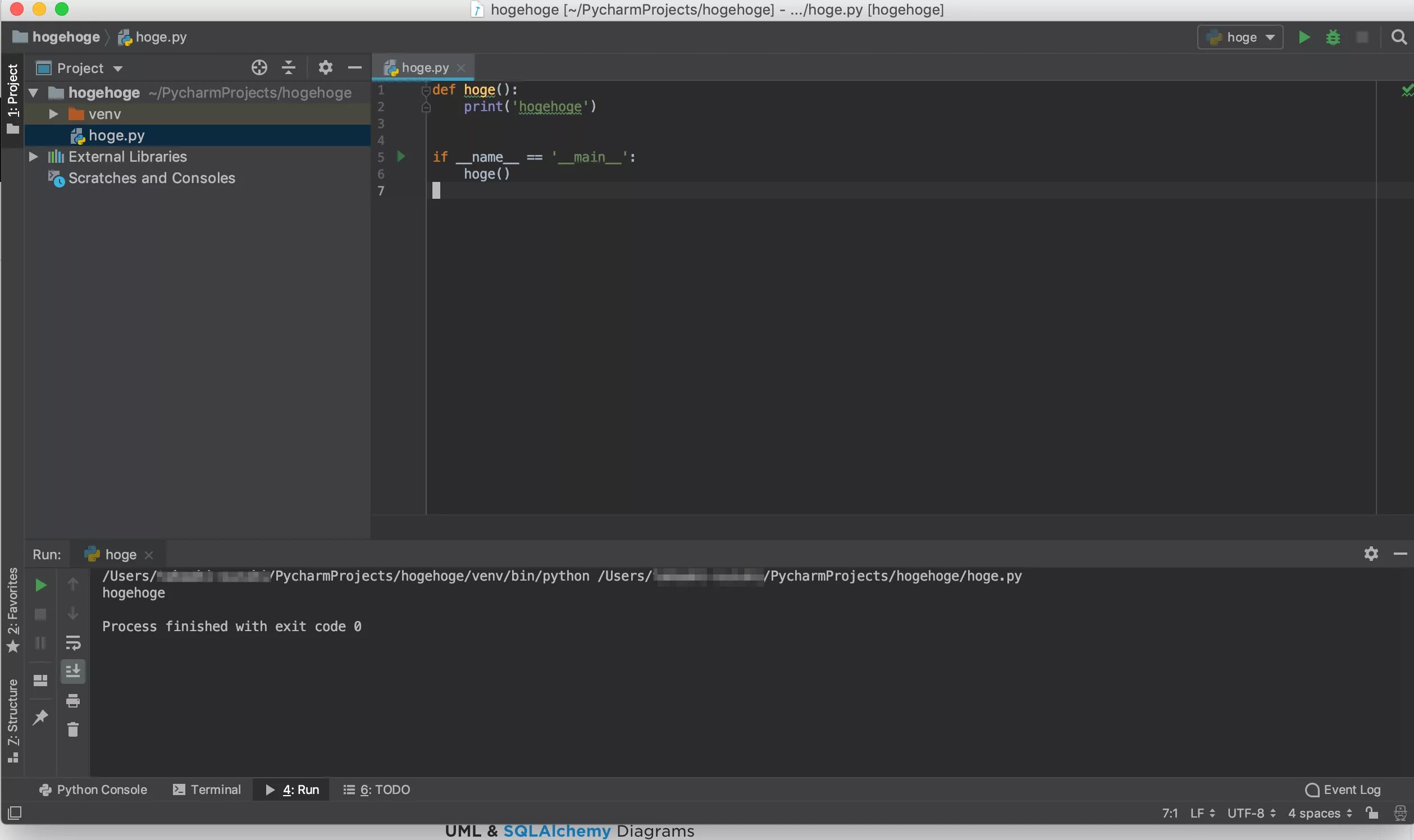The height and width of the screenshot is (840, 1414).
Task: Click the locate-in-project crosshair icon
Action: point(259,68)
